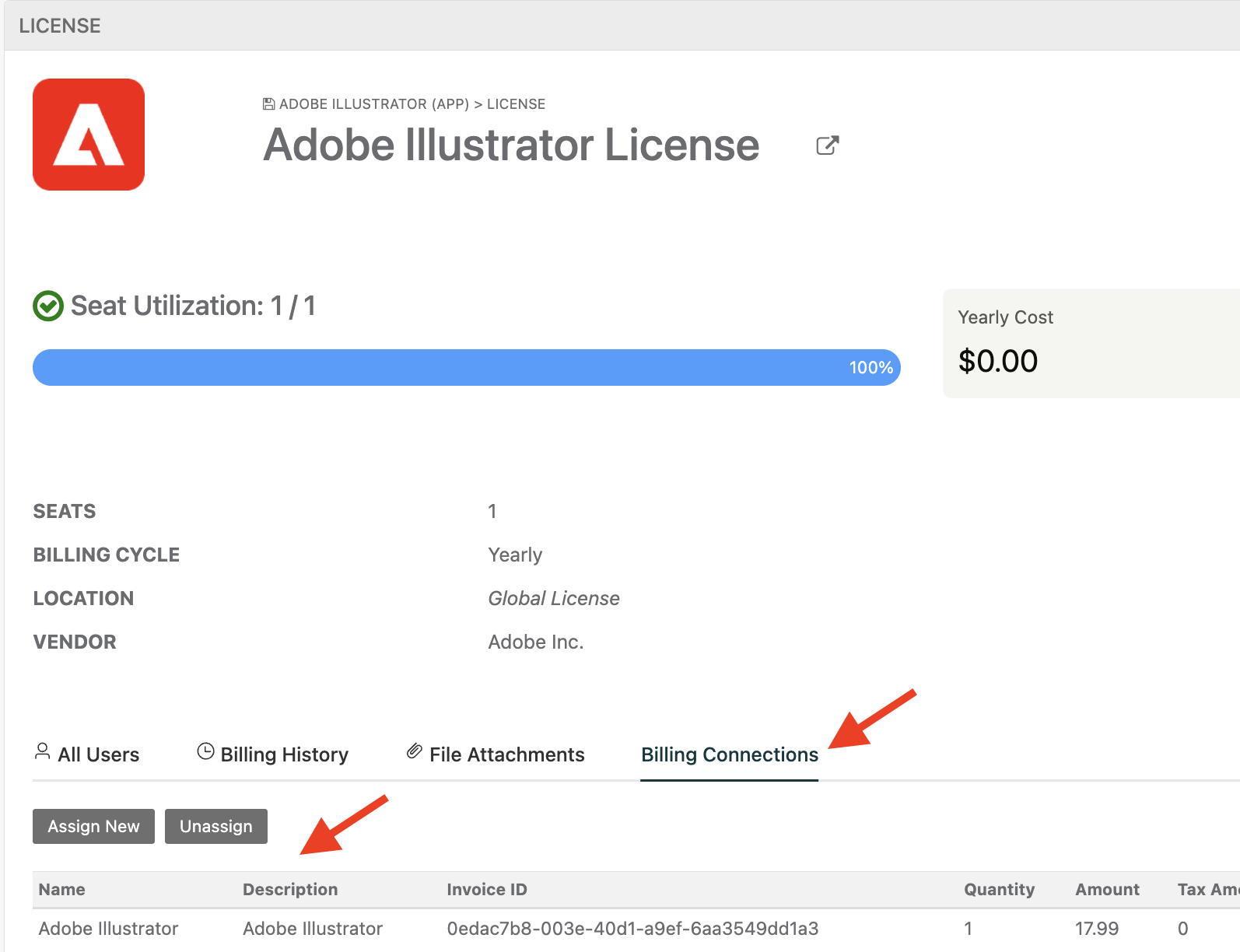The image size is (1240, 952).
Task: Go to Adobe Illustrator (App) breadcrumb link
Action: click(373, 104)
